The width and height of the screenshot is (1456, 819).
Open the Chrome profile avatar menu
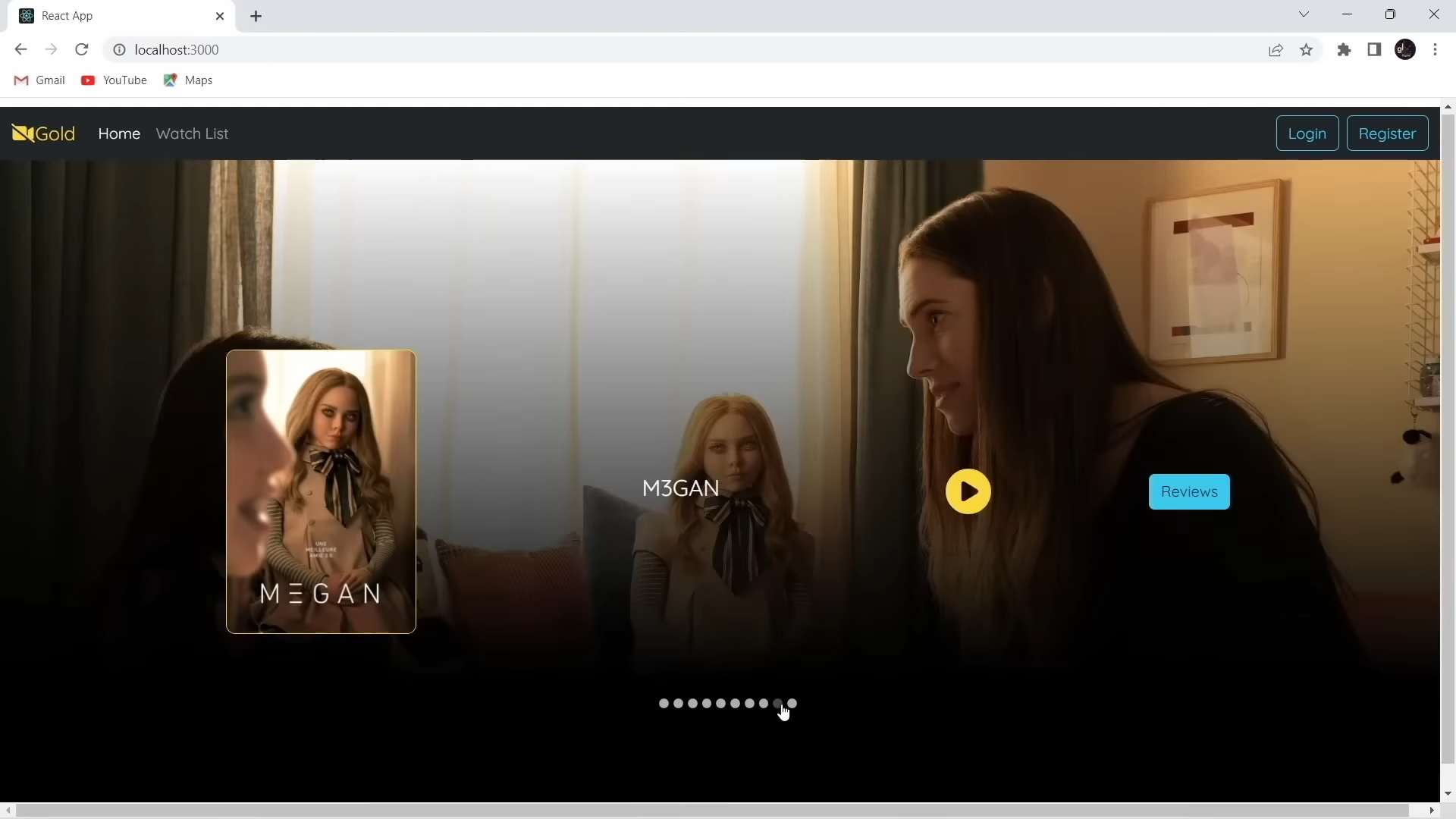point(1404,50)
